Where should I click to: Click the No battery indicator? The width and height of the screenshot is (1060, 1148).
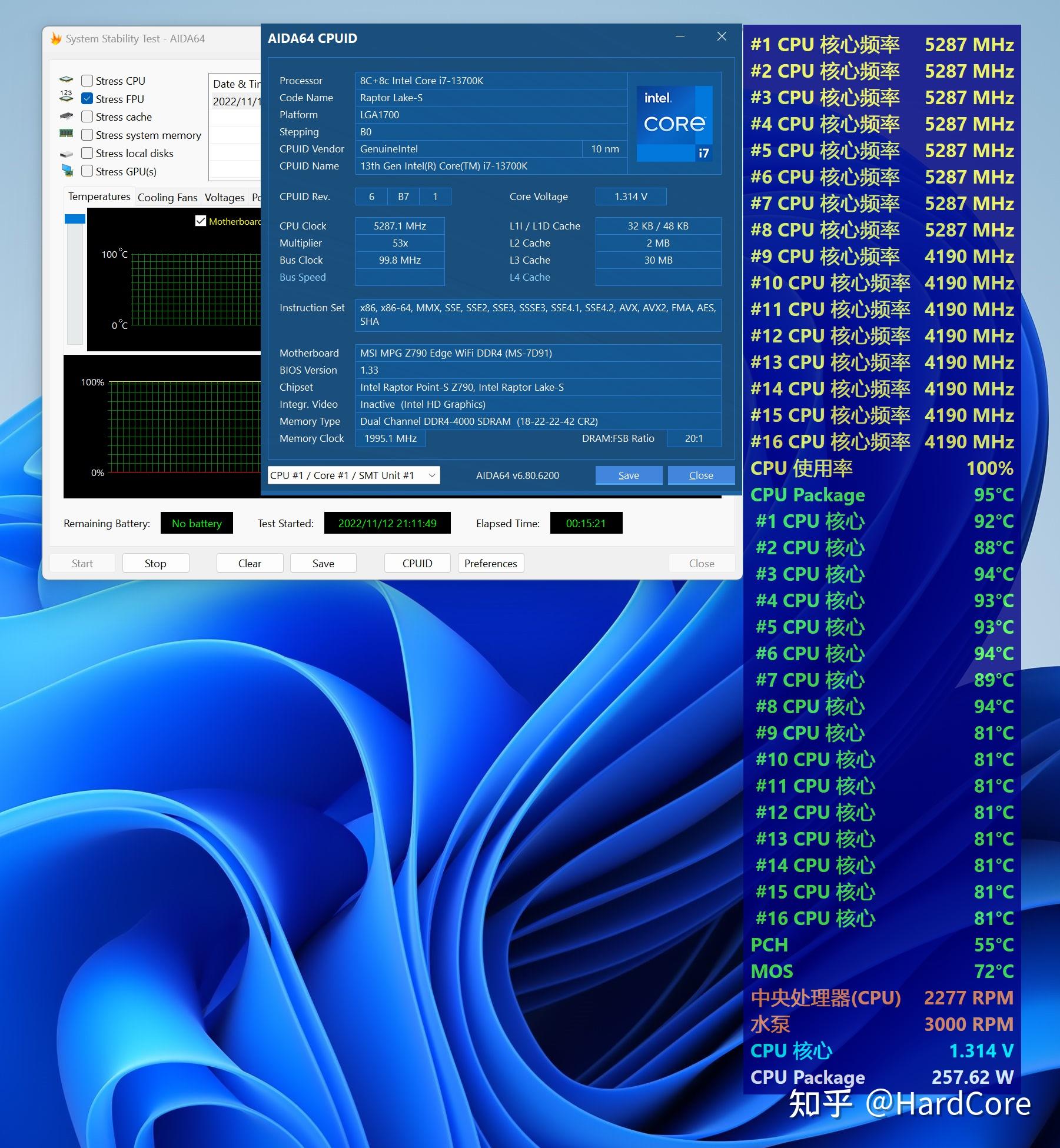[x=197, y=523]
